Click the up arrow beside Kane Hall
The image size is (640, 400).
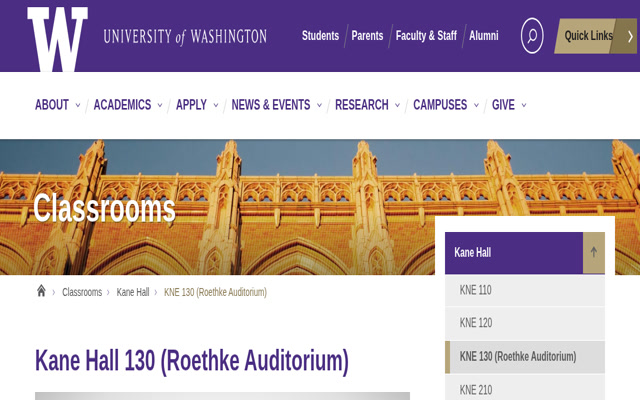point(593,253)
